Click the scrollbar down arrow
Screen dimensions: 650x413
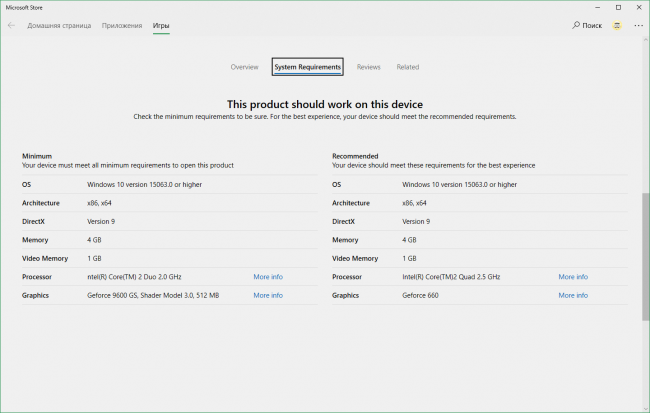pos(645,408)
